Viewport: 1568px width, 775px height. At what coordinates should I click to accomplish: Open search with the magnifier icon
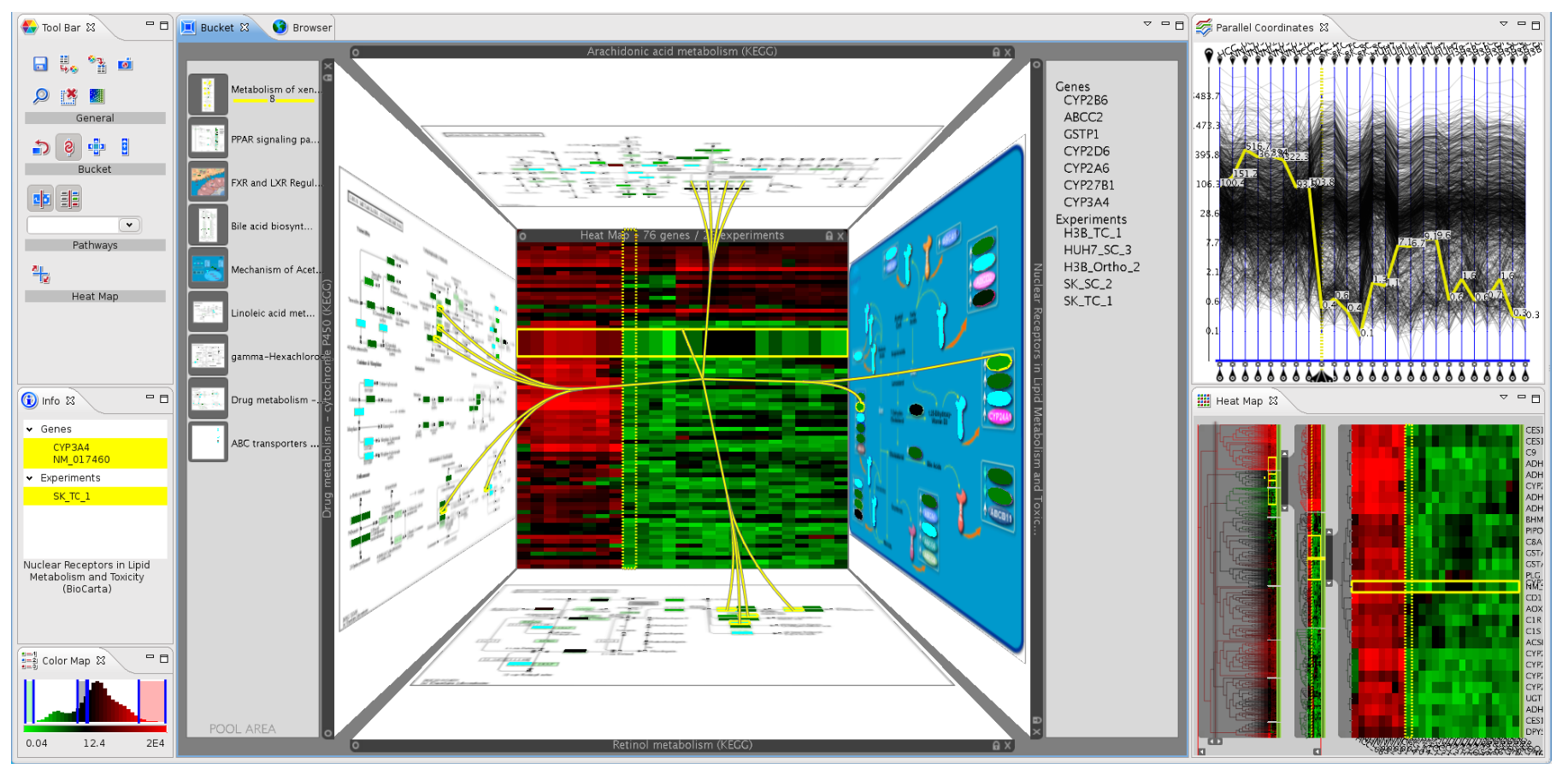(x=40, y=96)
